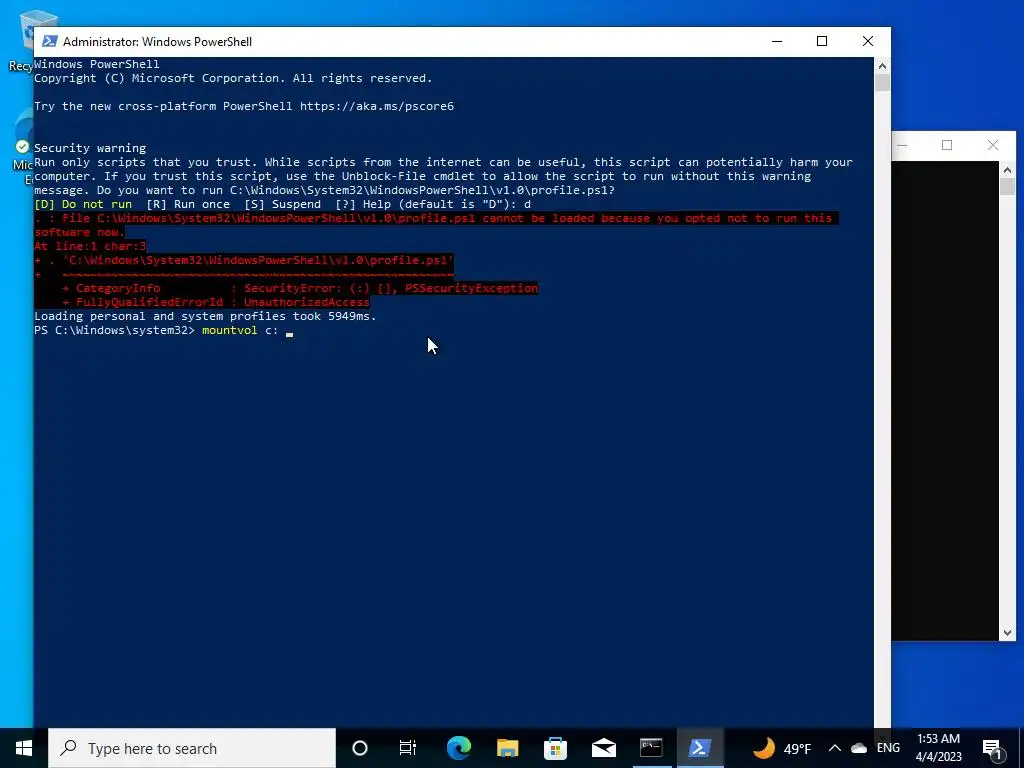
Task: Maximize the PowerShell window
Action: pos(822,41)
